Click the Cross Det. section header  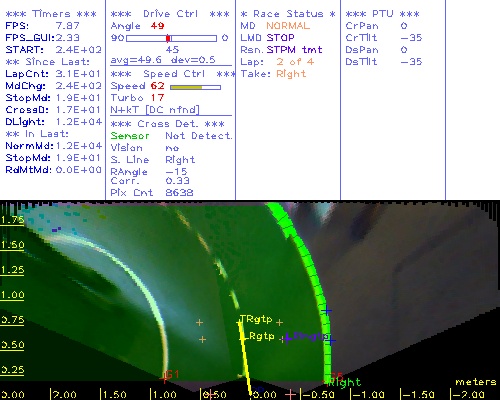click(x=167, y=124)
